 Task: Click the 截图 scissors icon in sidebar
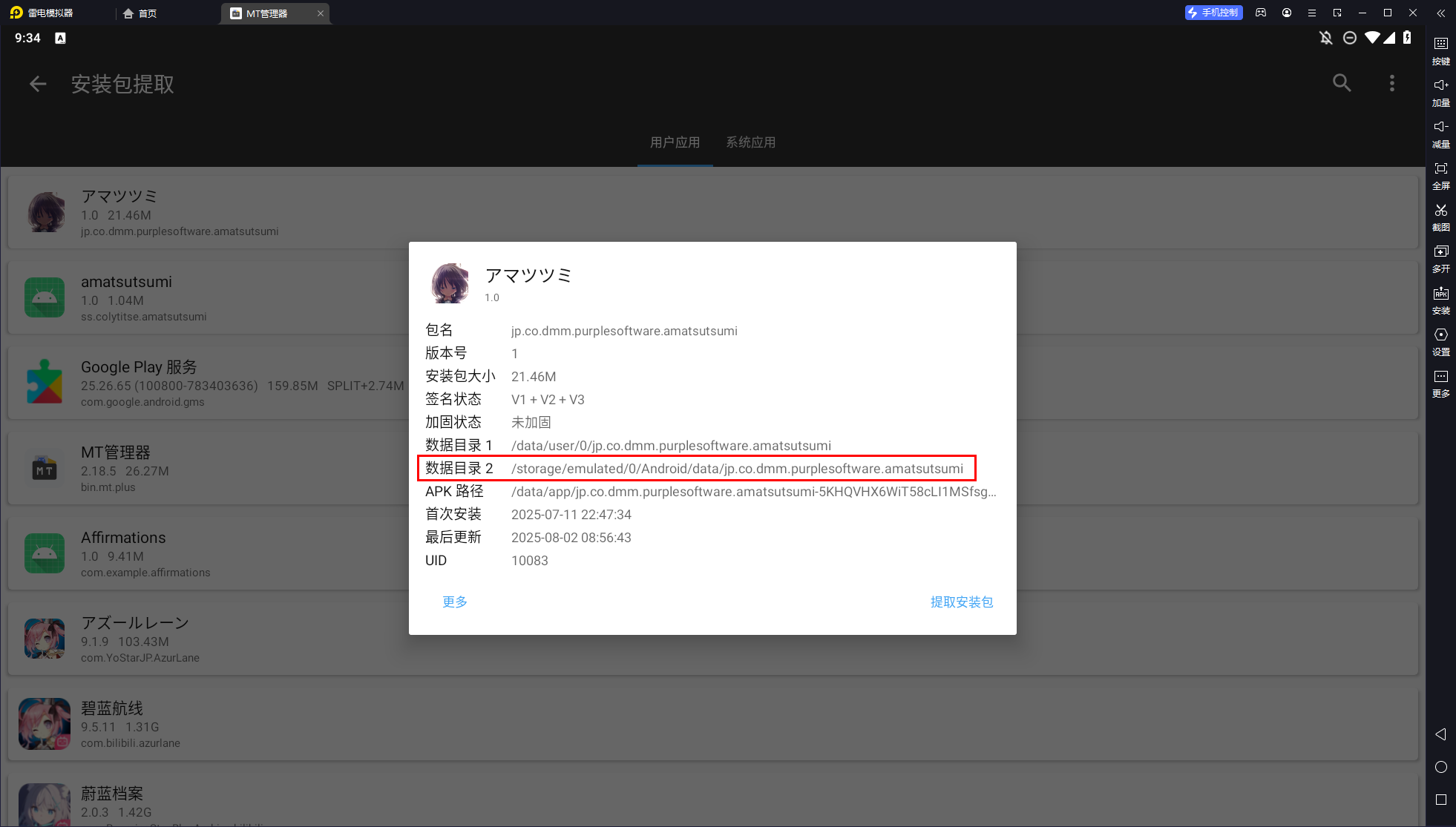pos(1440,211)
